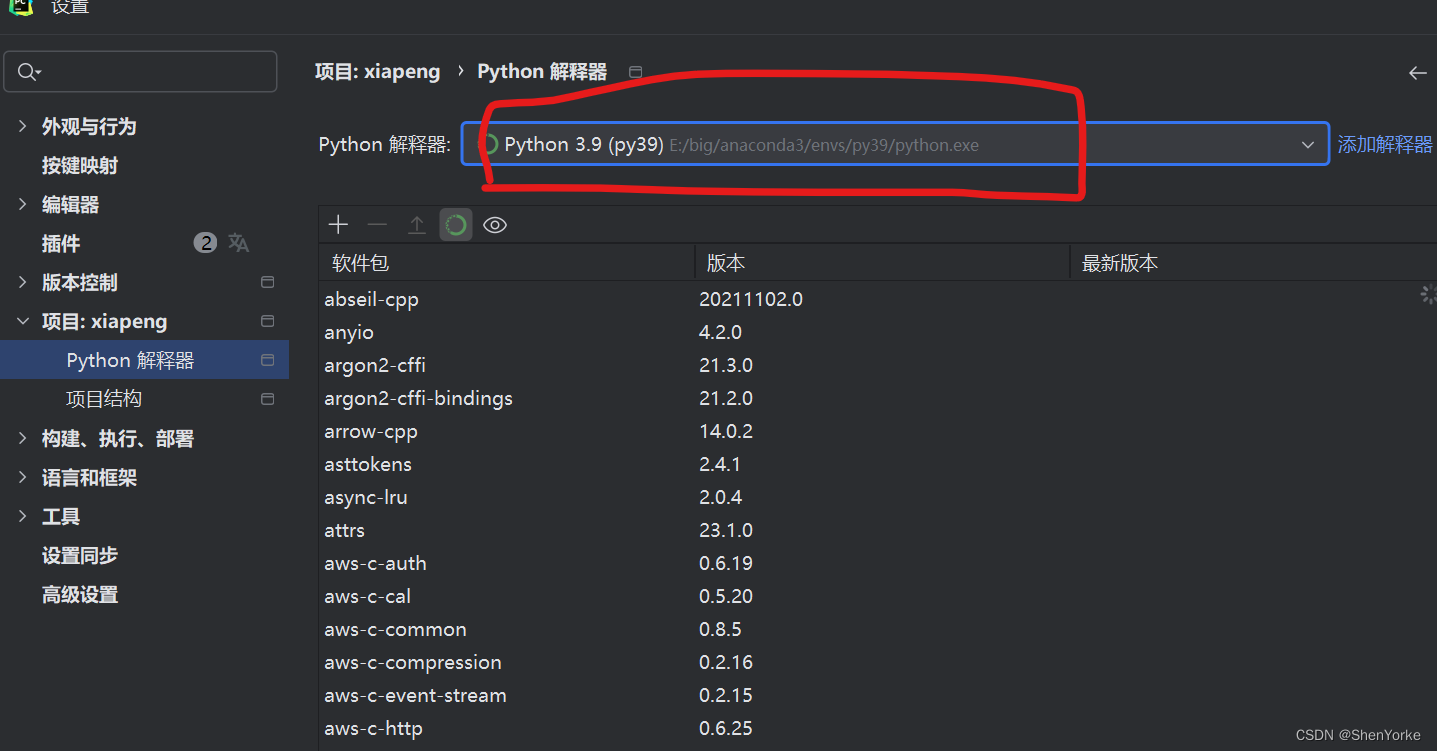Click the uninstall package minus icon
The height and width of the screenshot is (751, 1437).
tap(377, 225)
